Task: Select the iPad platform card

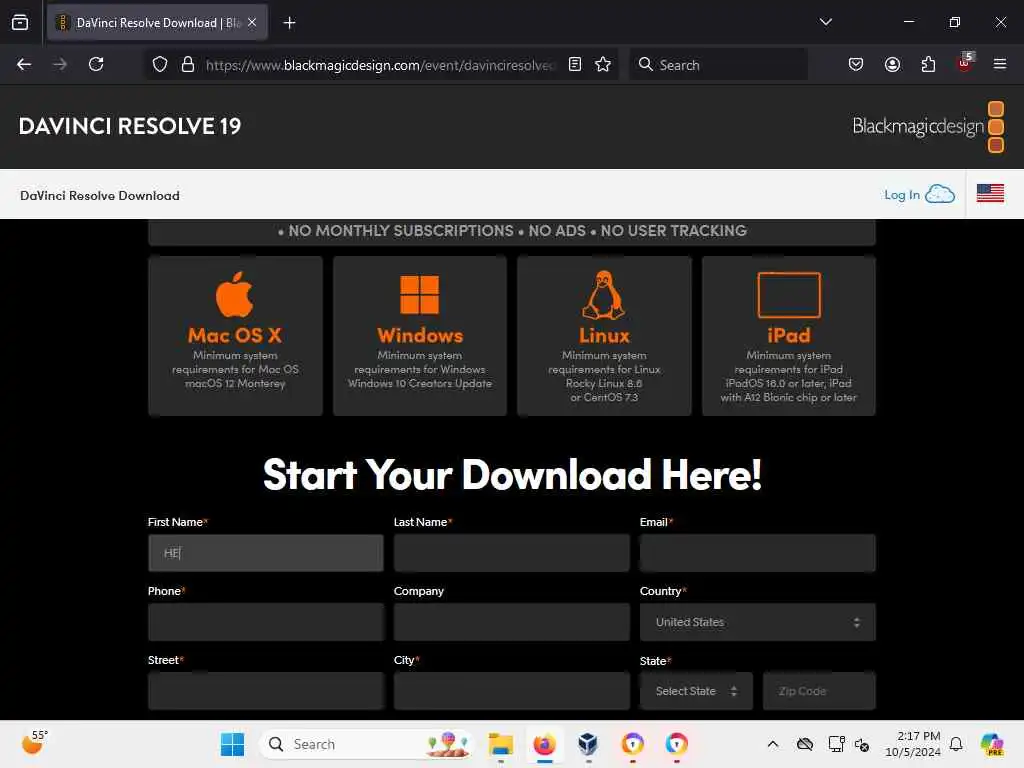Action: (x=788, y=336)
